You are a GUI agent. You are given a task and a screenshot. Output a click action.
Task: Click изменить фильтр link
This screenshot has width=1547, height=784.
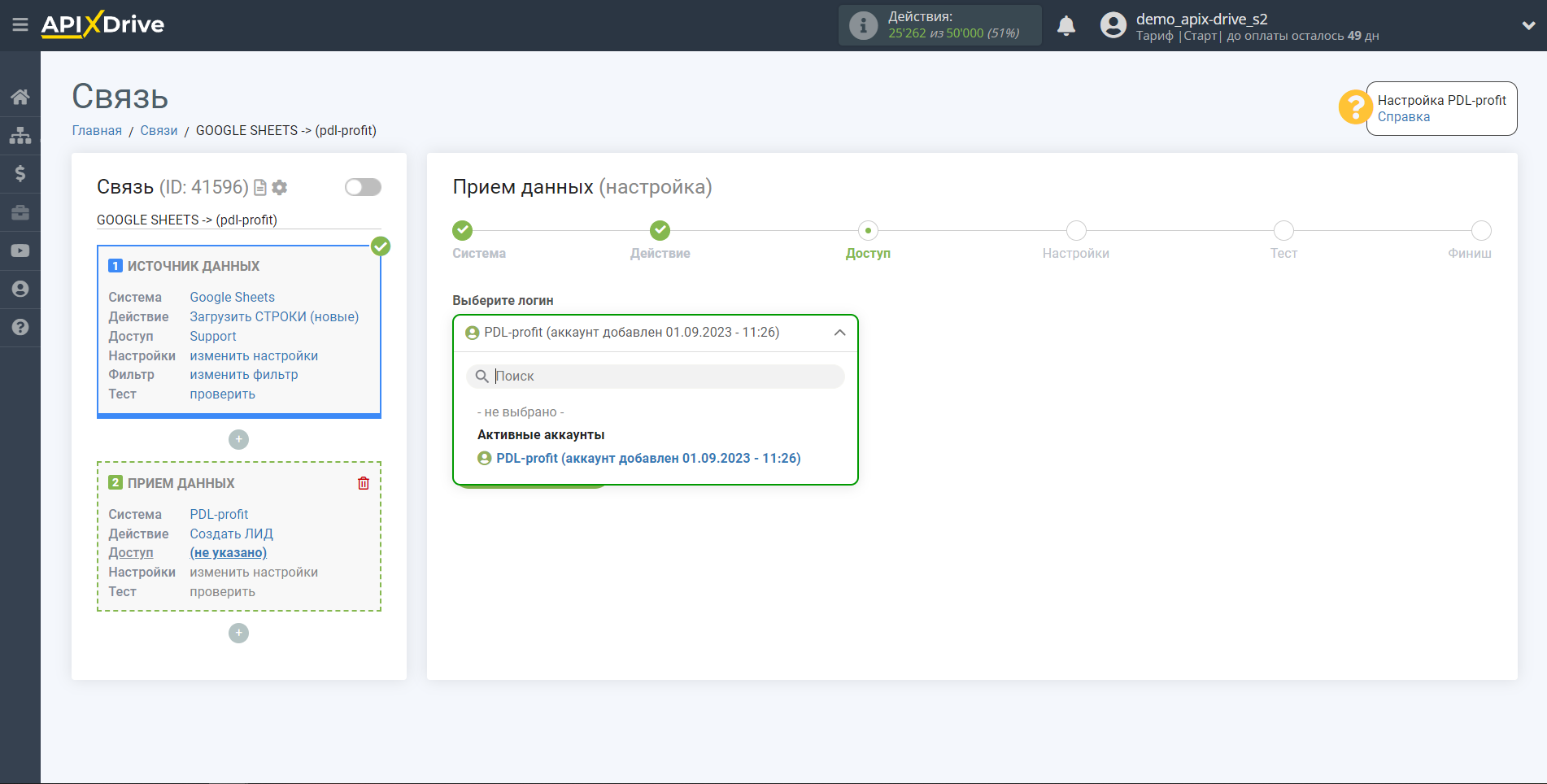244,375
